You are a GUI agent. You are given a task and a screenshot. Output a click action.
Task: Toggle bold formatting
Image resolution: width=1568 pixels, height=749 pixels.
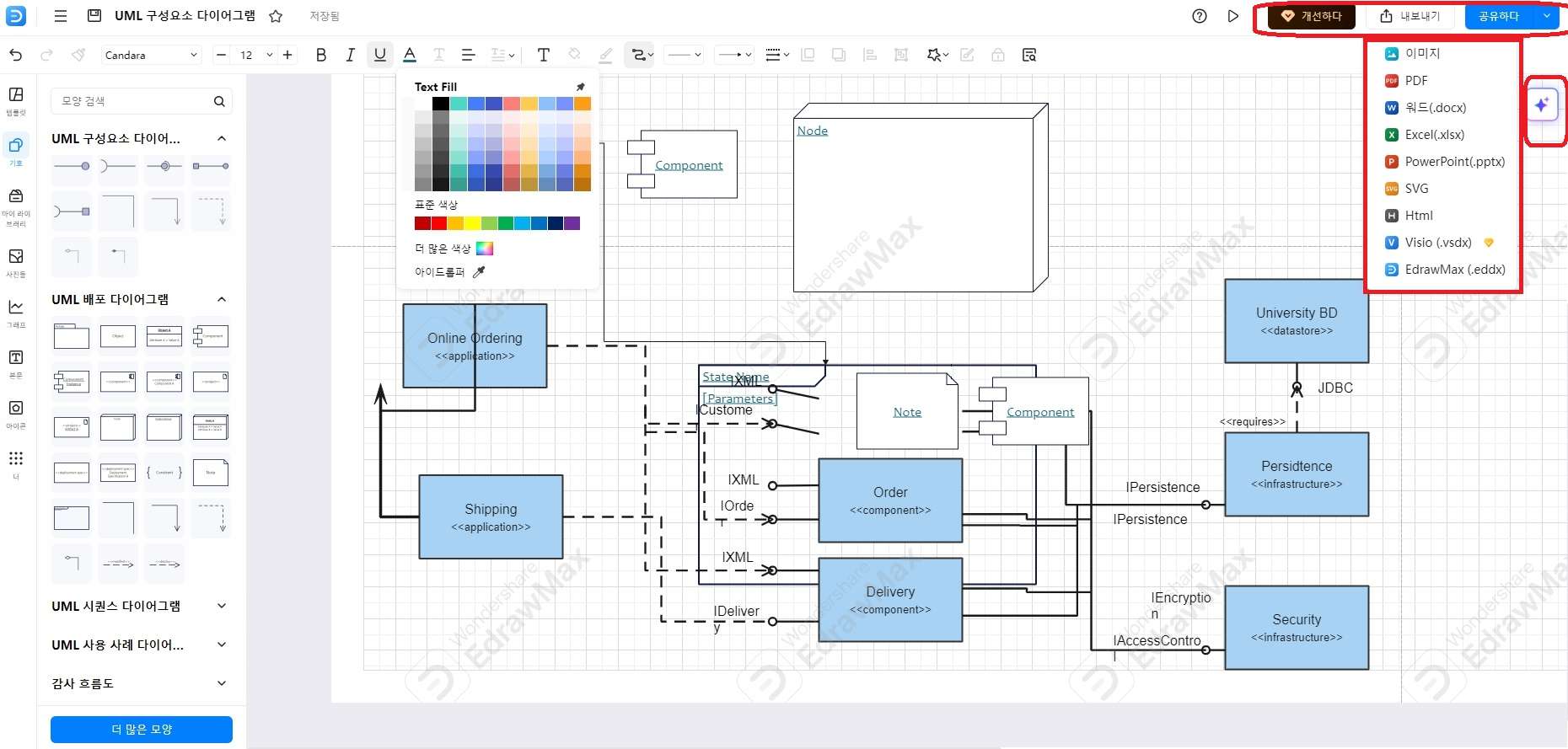tap(320, 55)
